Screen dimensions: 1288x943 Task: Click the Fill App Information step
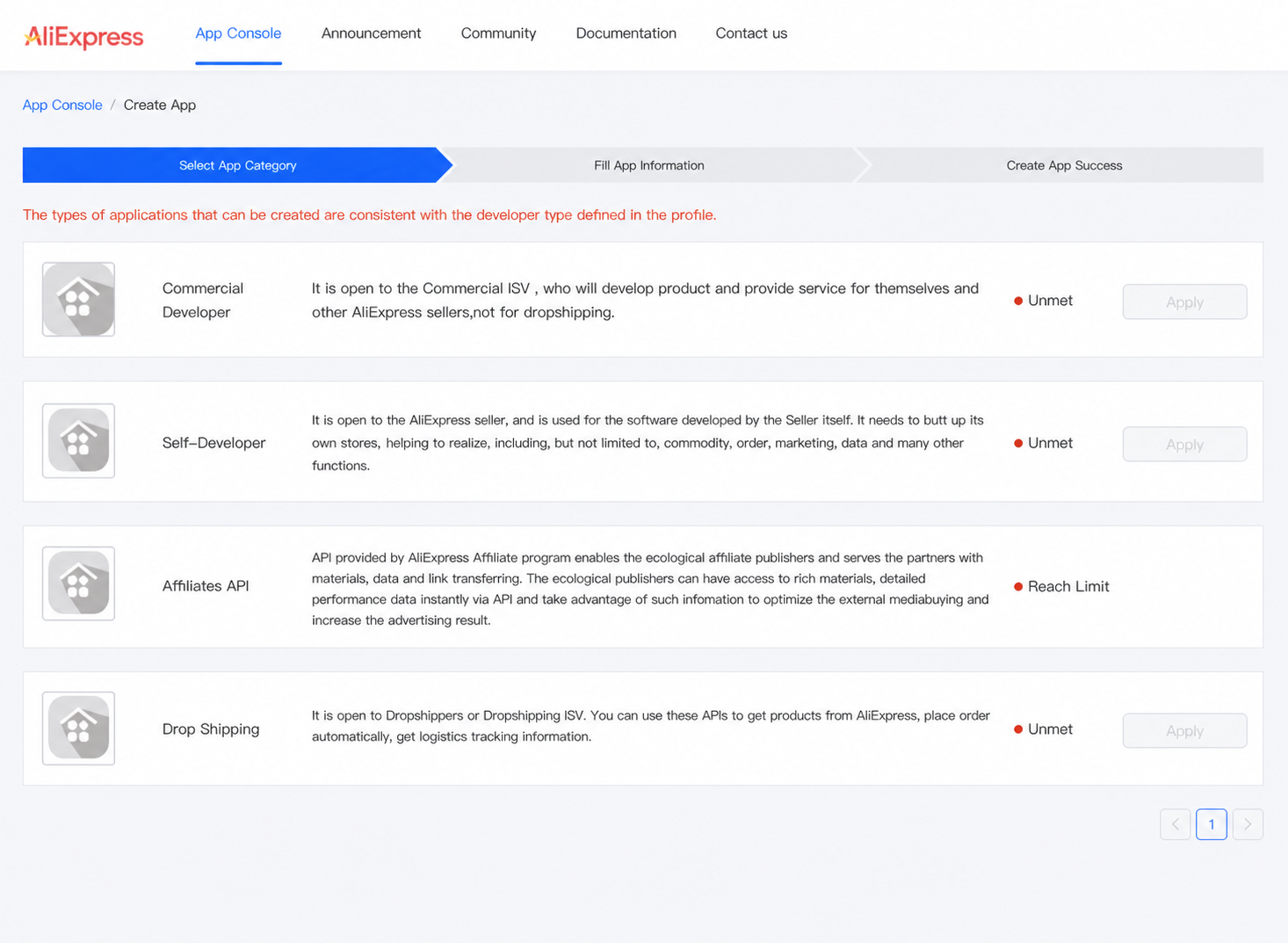pos(649,165)
